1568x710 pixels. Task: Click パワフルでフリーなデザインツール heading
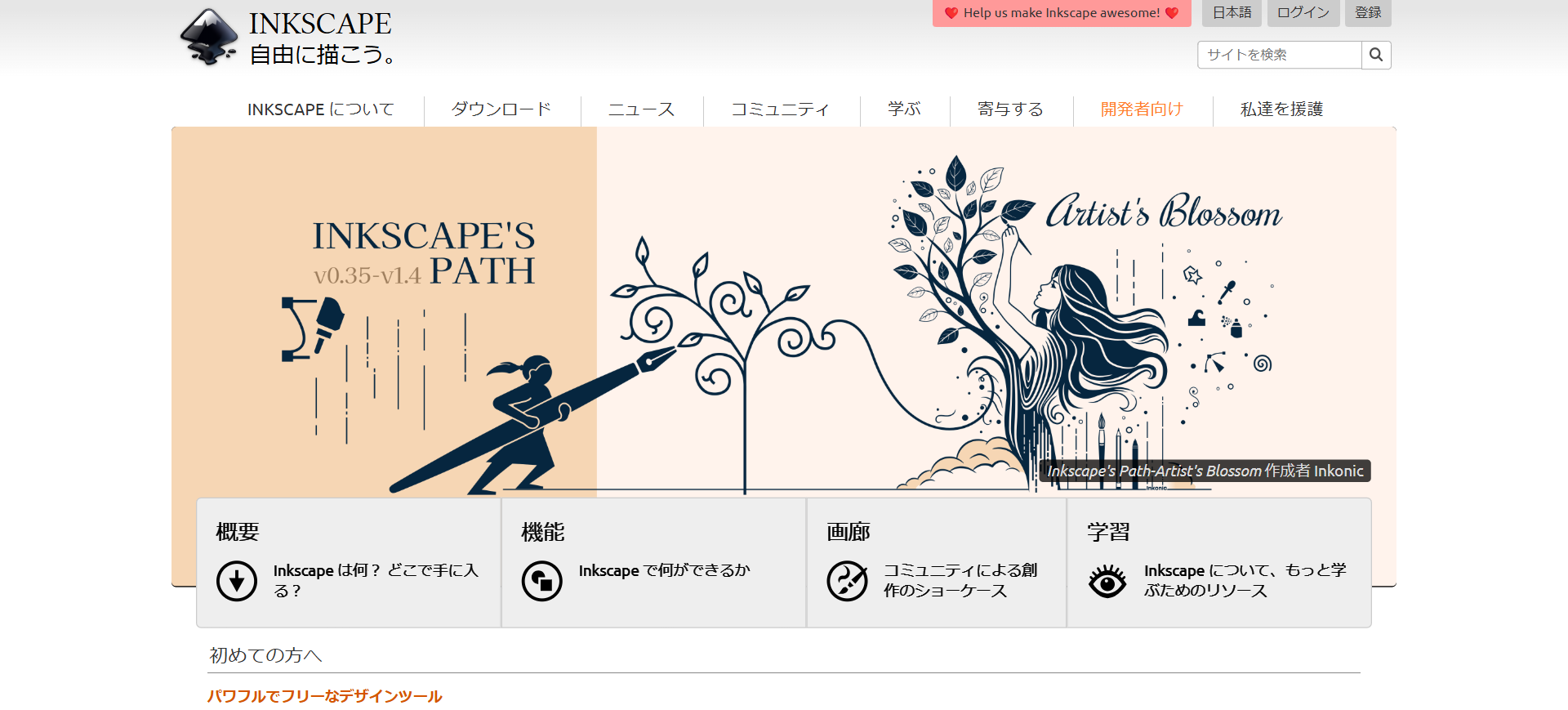(x=324, y=696)
